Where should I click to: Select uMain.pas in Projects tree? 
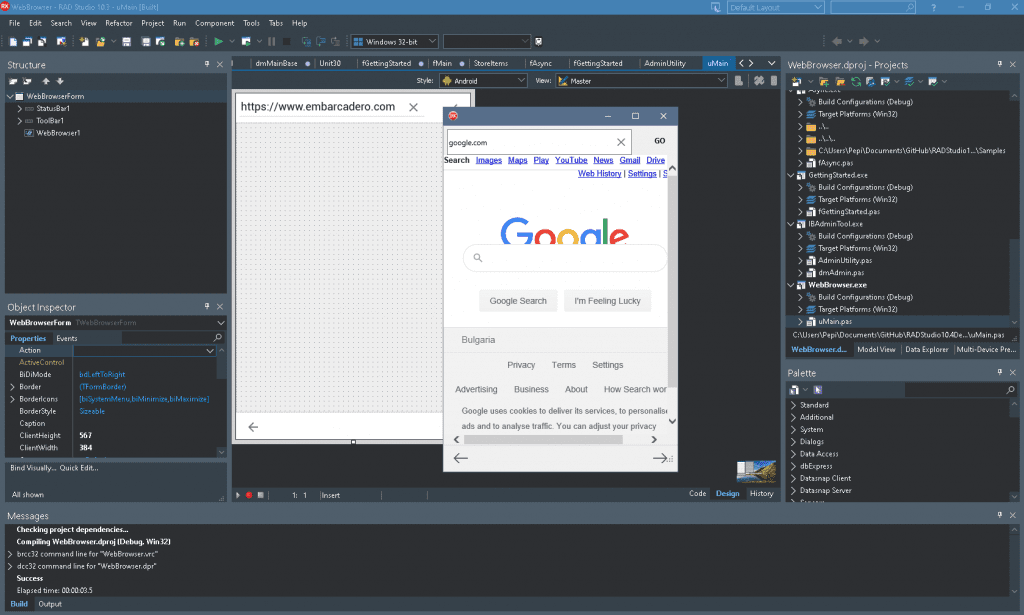835,322
